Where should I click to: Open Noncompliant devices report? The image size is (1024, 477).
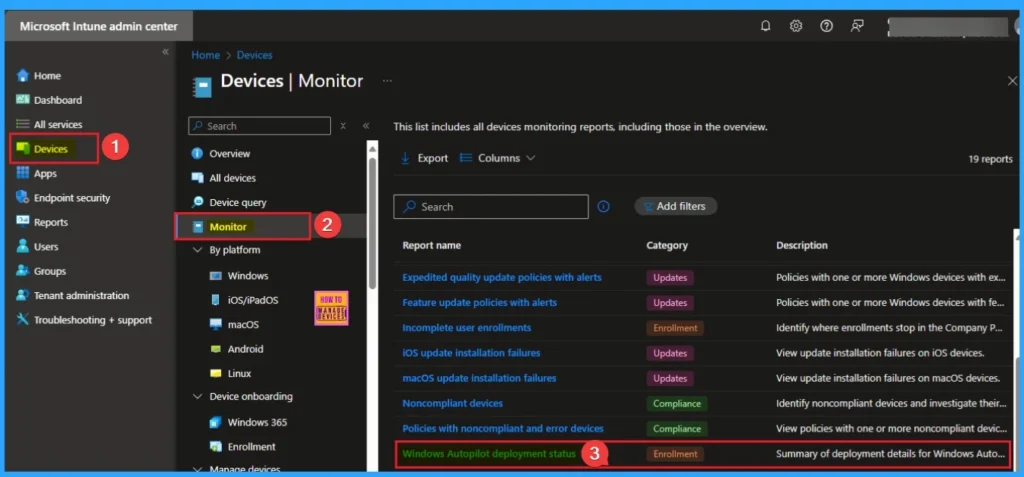click(453, 403)
